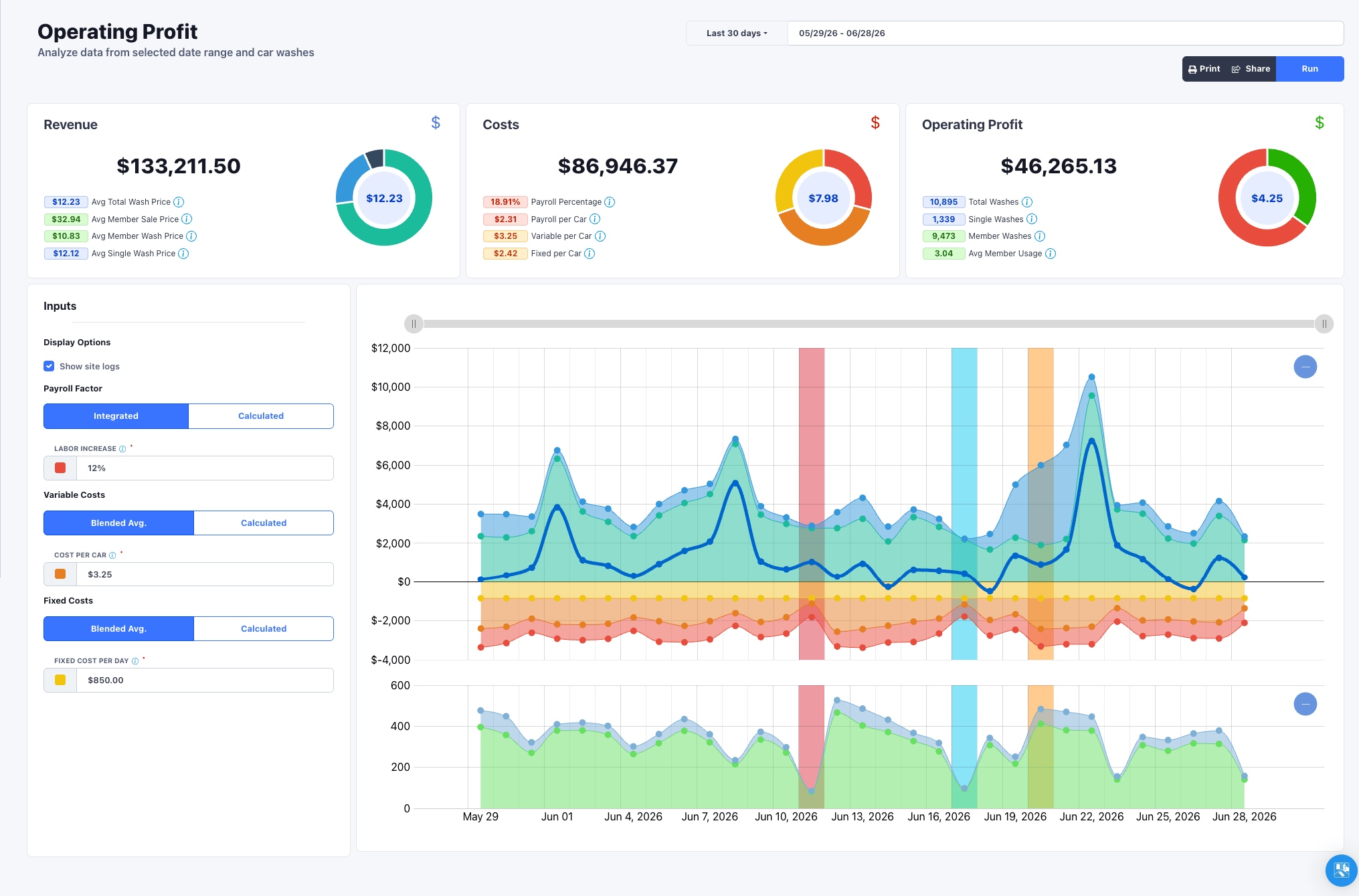This screenshot has width=1359, height=896.
Task: Collapse the wash count chart with minus button
Action: pyautogui.click(x=1305, y=704)
